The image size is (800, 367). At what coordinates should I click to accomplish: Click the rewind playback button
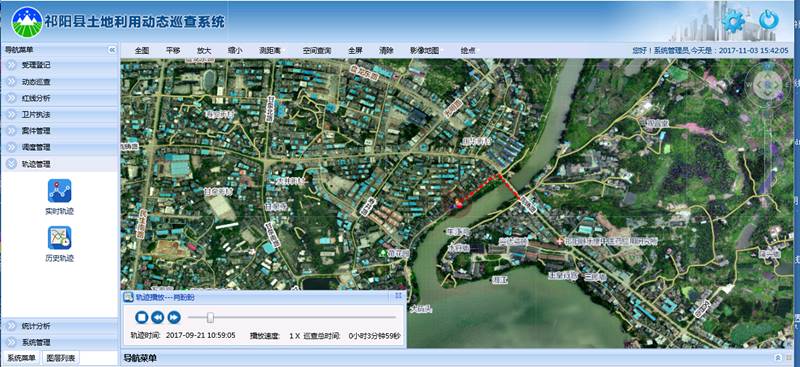click(158, 317)
